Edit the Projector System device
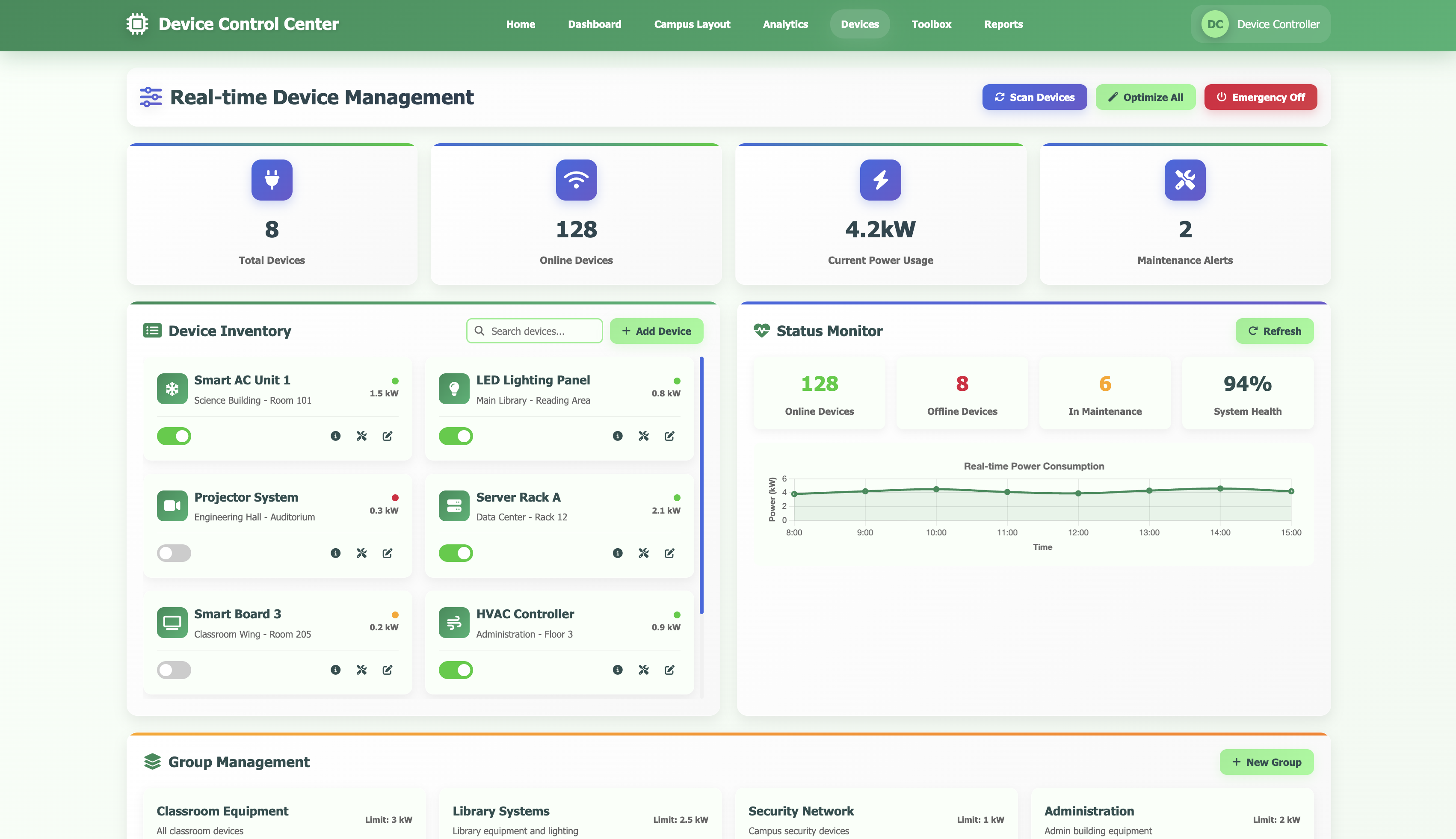The image size is (1456, 839). point(388,553)
